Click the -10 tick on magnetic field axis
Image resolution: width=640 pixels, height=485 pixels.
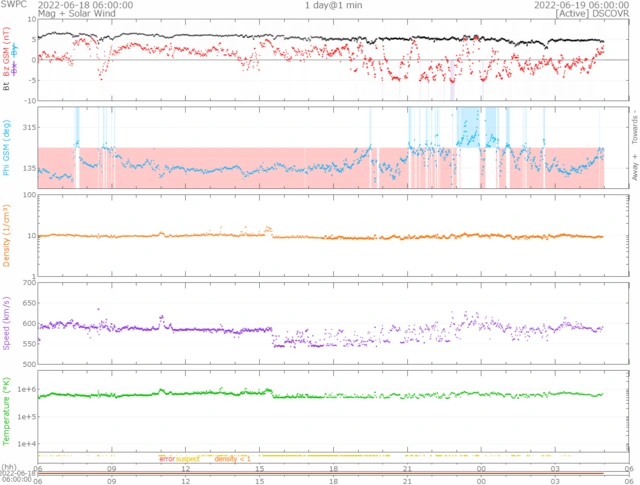pyautogui.click(x=31, y=100)
